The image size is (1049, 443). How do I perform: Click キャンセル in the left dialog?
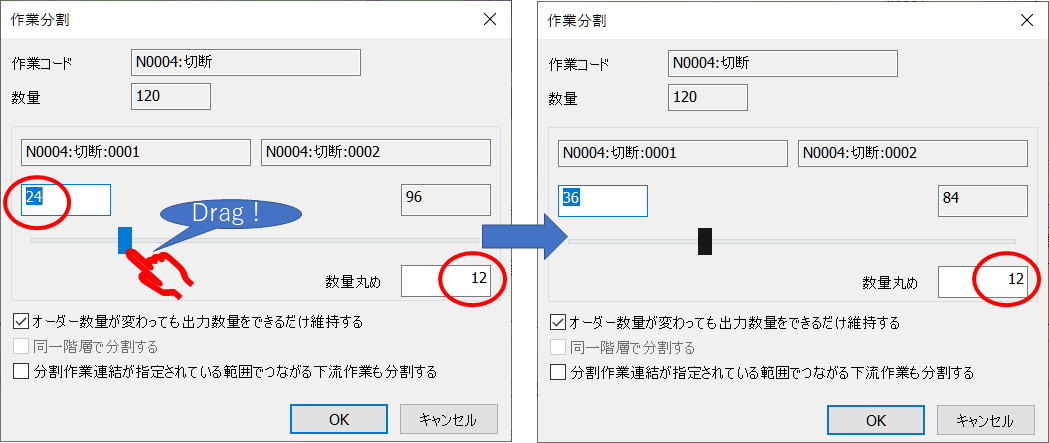449,419
